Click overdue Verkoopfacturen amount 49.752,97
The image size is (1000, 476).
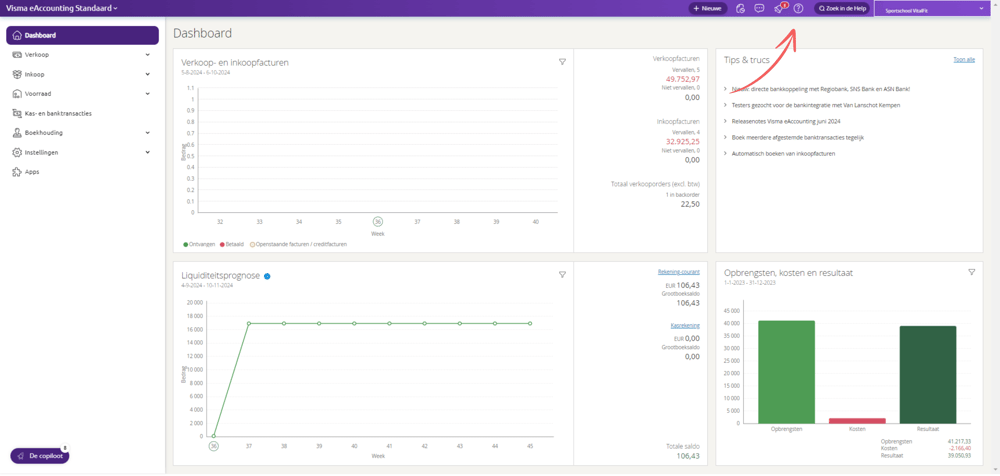pyautogui.click(x=682, y=79)
